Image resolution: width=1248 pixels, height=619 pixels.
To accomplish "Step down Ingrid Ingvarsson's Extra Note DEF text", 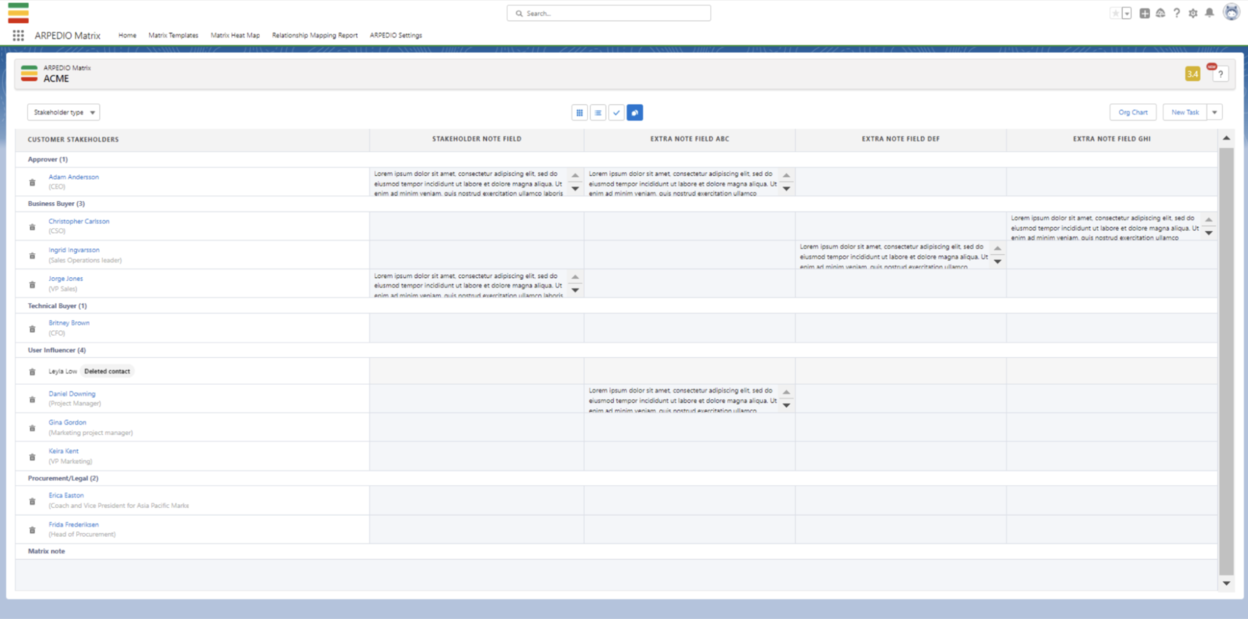I will pyautogui.click(x=997, y=261).
